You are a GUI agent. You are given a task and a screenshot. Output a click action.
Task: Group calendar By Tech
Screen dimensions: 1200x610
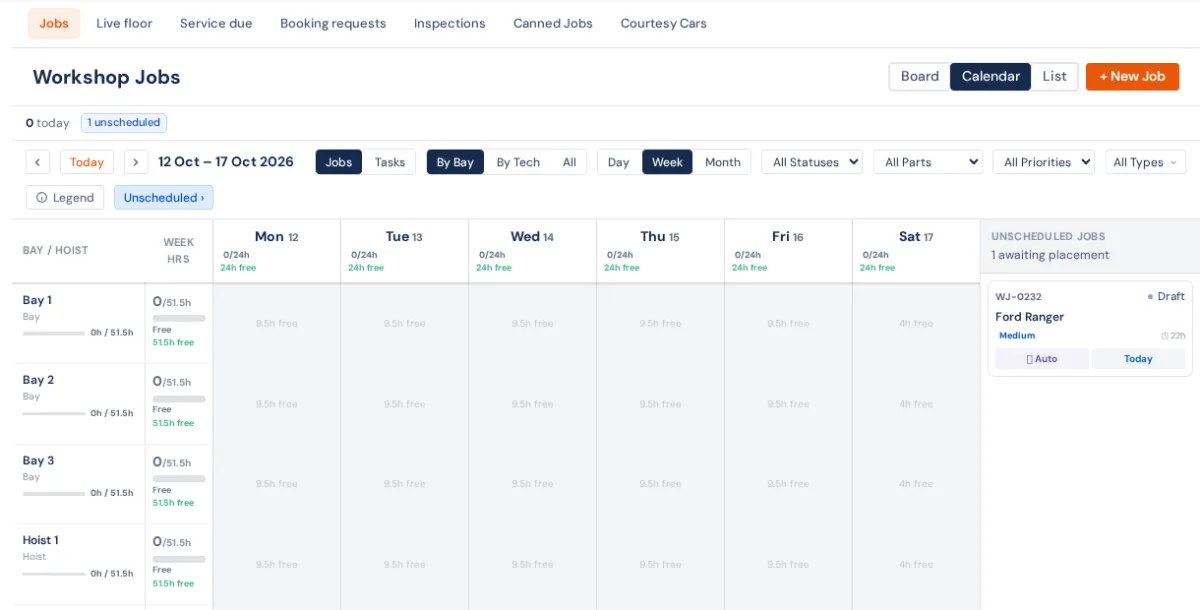tap(518, 162)
